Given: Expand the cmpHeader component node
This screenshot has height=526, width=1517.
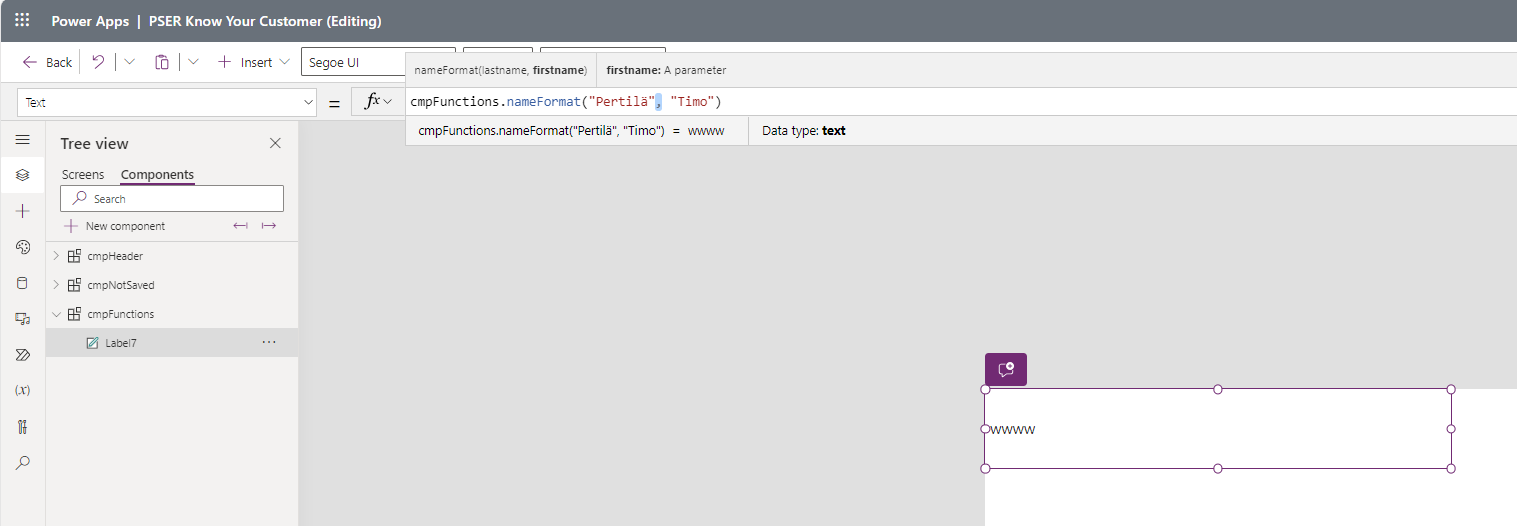Looking at the screenshot, I should (x=56, y=256).
